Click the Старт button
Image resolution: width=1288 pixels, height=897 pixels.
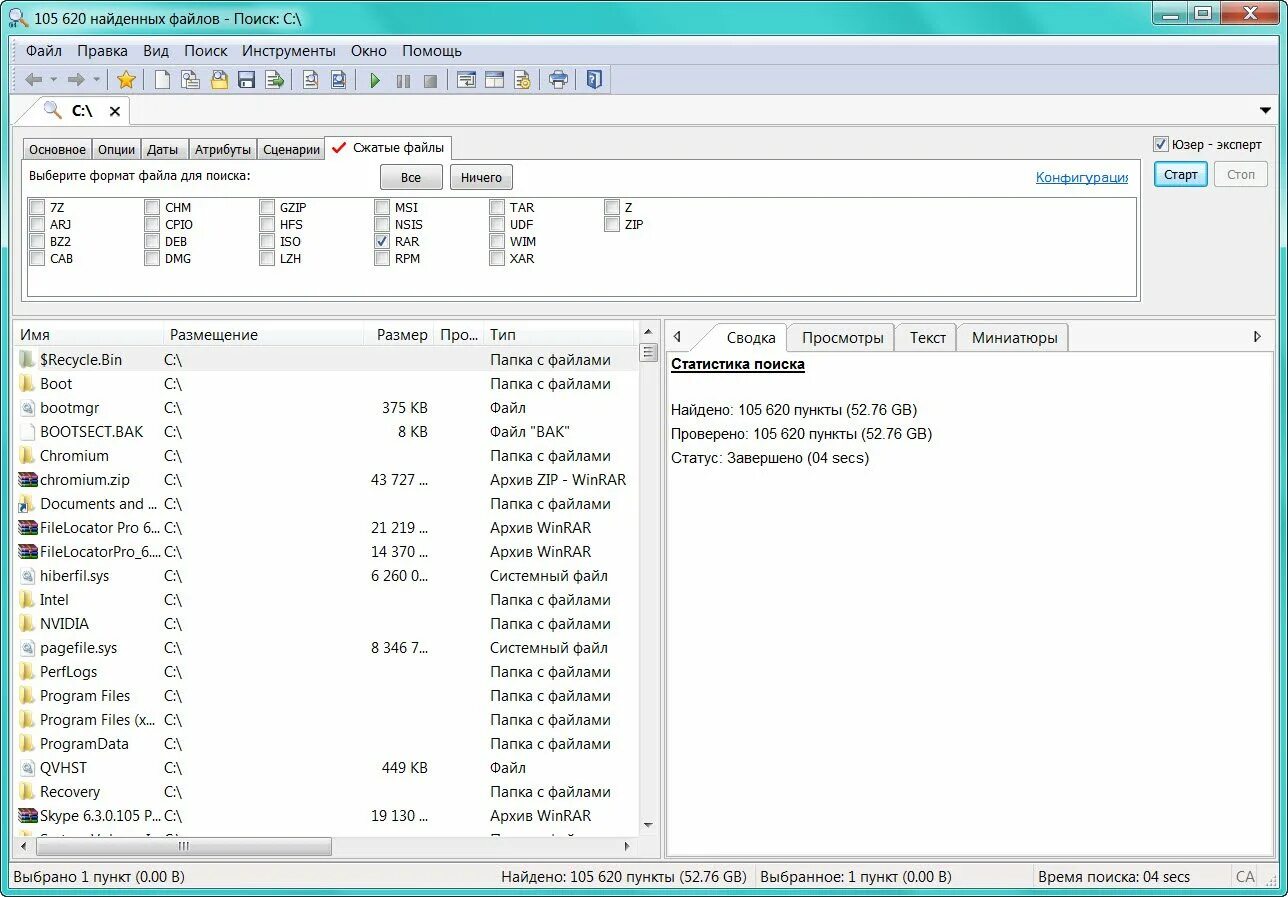(1181, 174)
